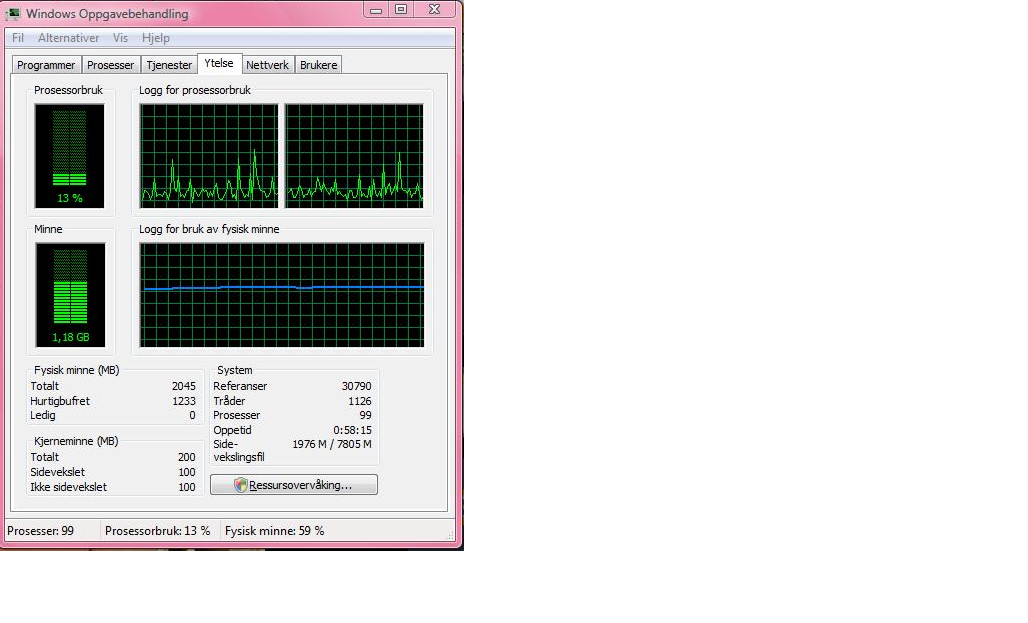The height and width of the screenshot is (623, 1028).
Task: Click the Hurtigbufret value 1233
Action: click(184, 401)
